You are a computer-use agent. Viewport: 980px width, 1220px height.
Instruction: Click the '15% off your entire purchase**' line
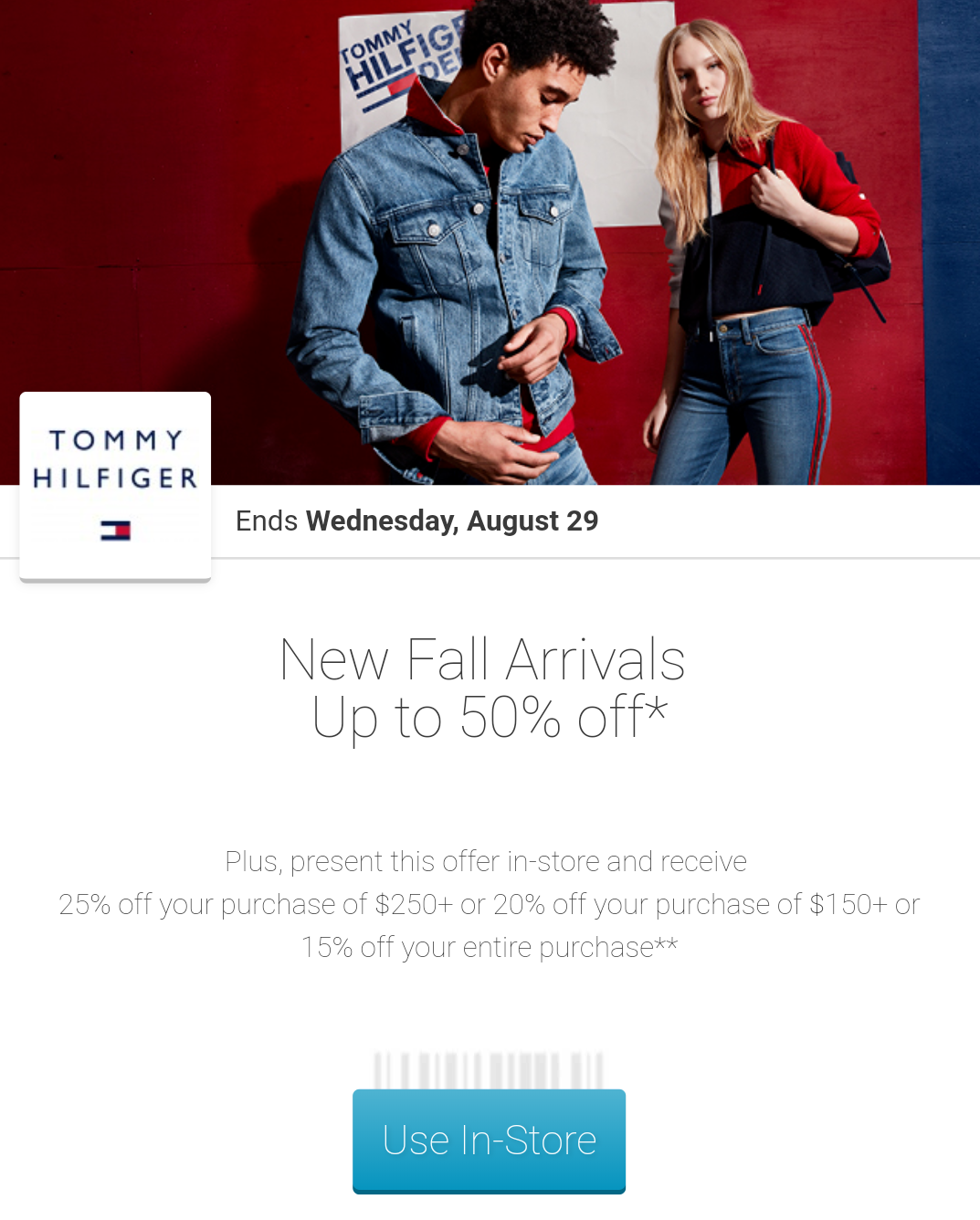pos(490,948)
